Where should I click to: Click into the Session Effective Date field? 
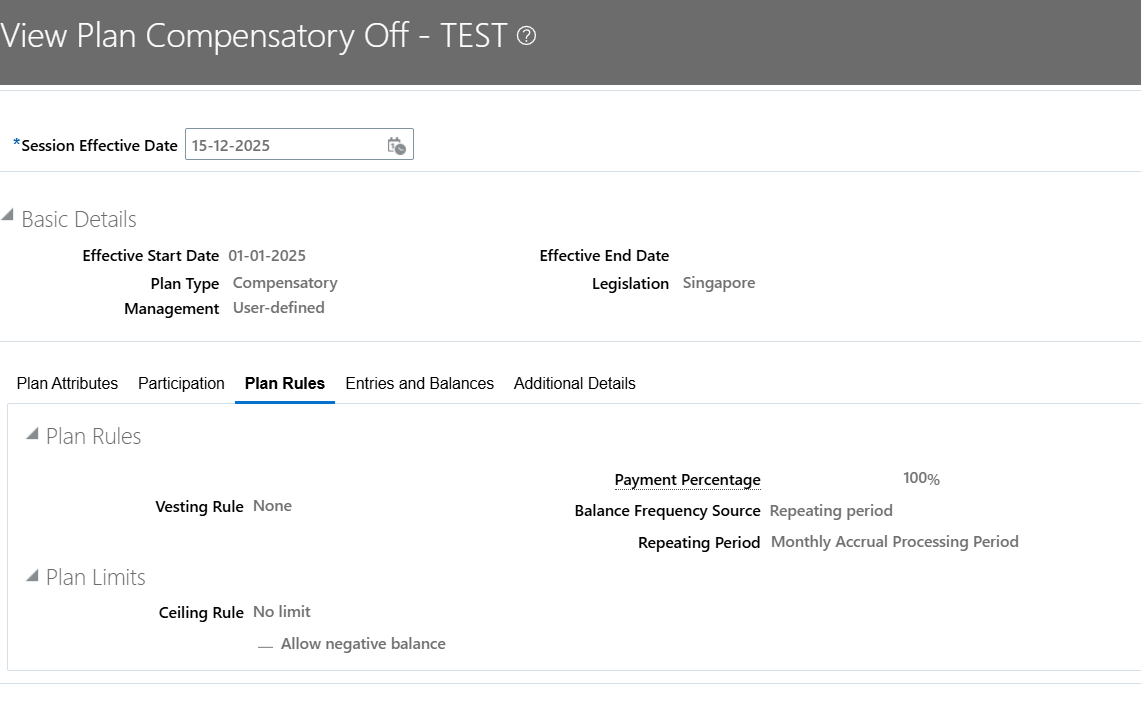285,145
